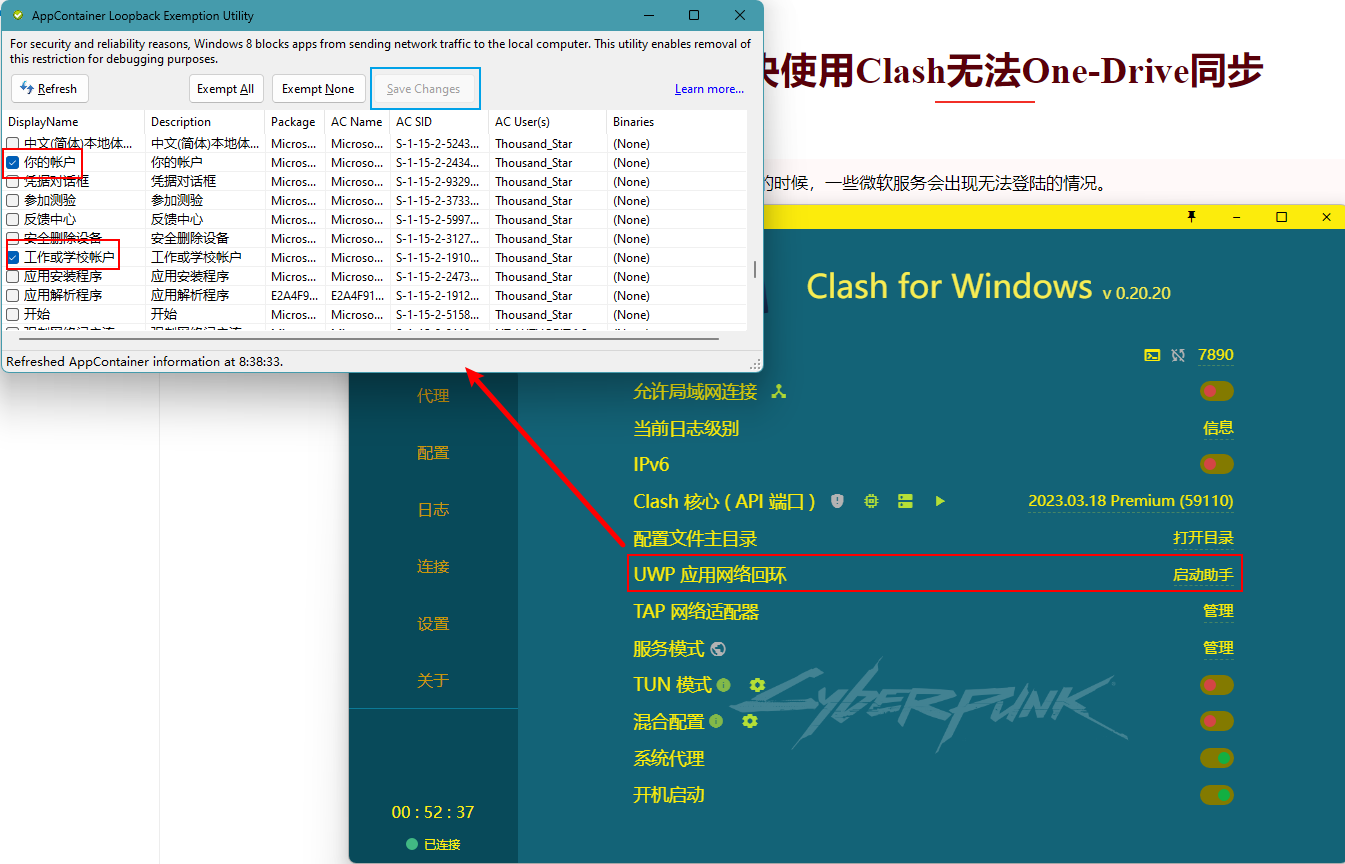The image size is (1345, 864).
Task: Sort by the AC SID column header
Action: [438, 122]
